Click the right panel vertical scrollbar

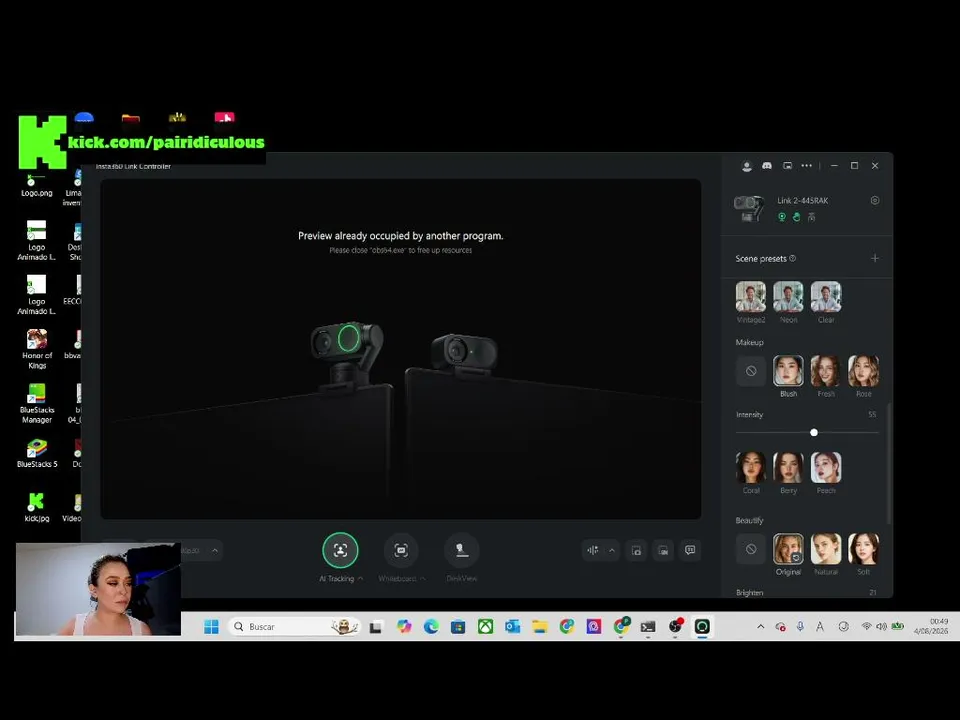tap(888, 463)
